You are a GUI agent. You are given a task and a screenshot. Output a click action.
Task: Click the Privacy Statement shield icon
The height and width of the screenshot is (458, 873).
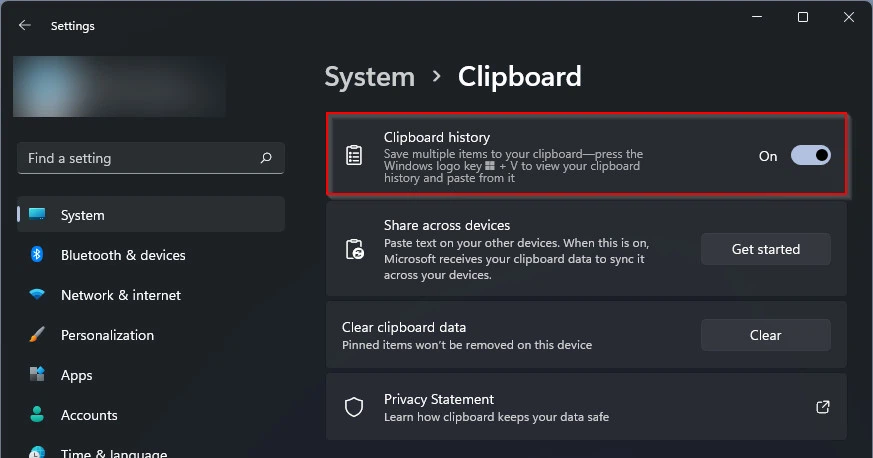point(354,407)
